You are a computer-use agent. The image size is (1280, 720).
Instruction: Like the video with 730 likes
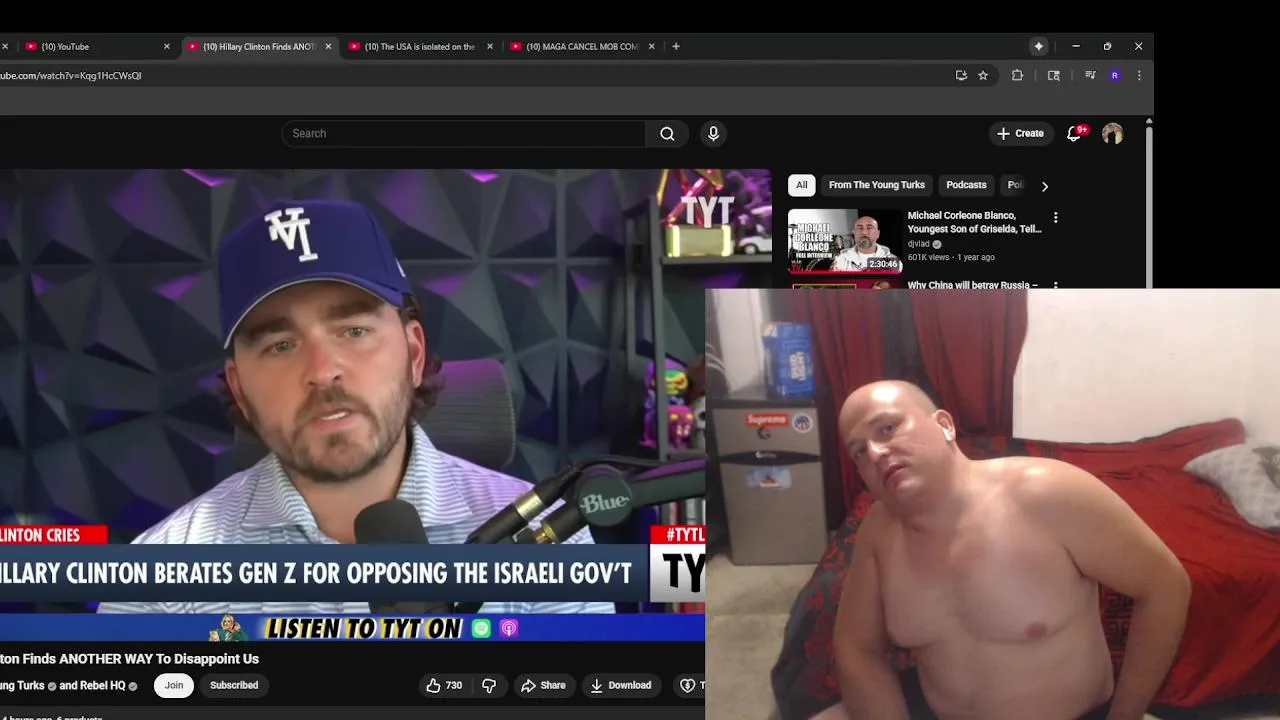point(444,685)
